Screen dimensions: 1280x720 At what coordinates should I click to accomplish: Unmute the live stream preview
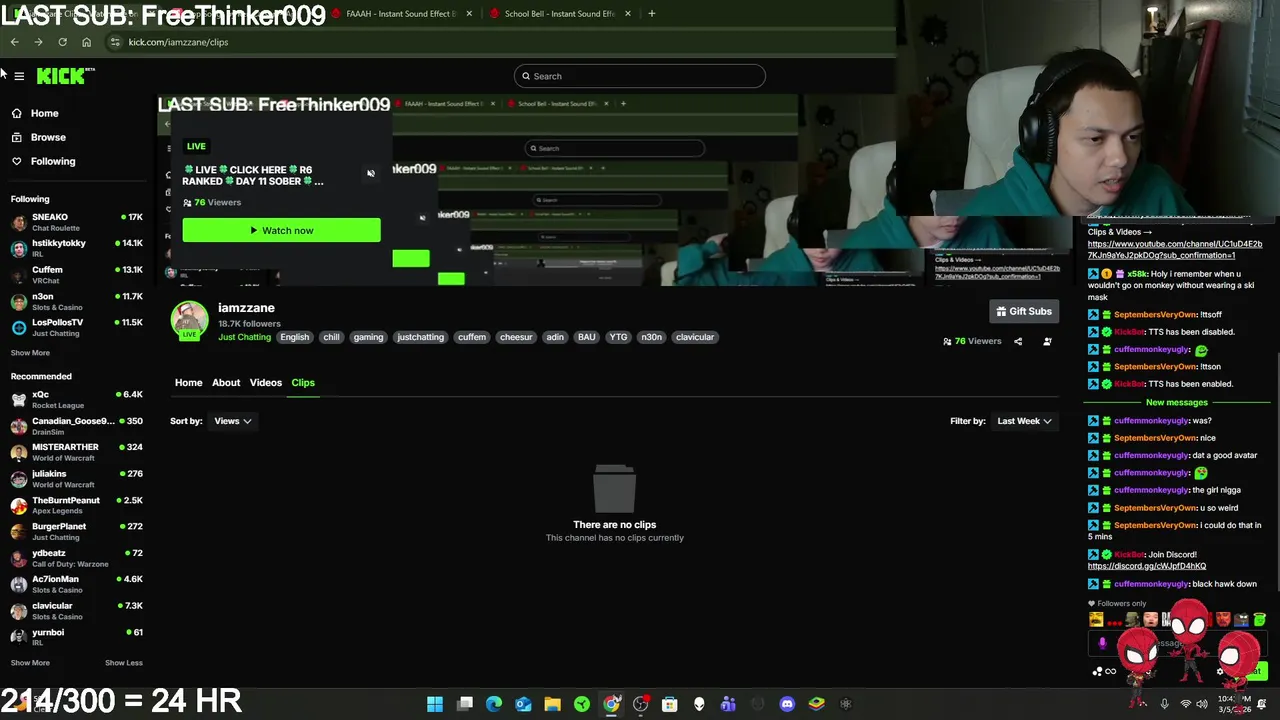click(x=370, y=173)
